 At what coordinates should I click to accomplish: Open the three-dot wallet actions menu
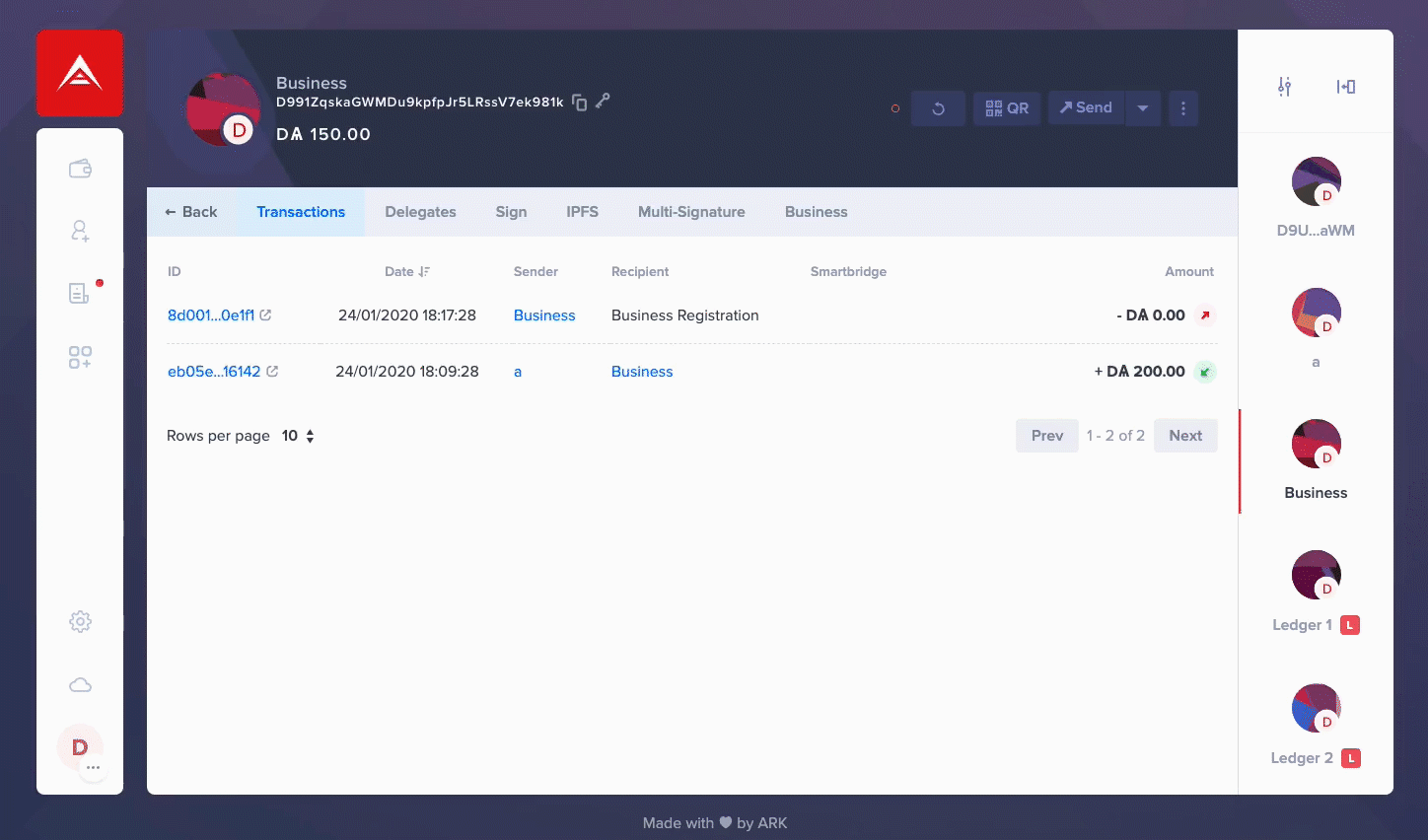1183,108
